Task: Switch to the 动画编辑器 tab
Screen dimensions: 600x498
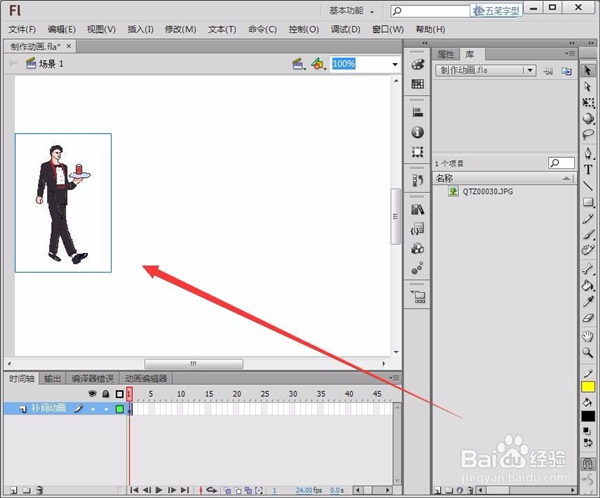Action: [146, 379]
